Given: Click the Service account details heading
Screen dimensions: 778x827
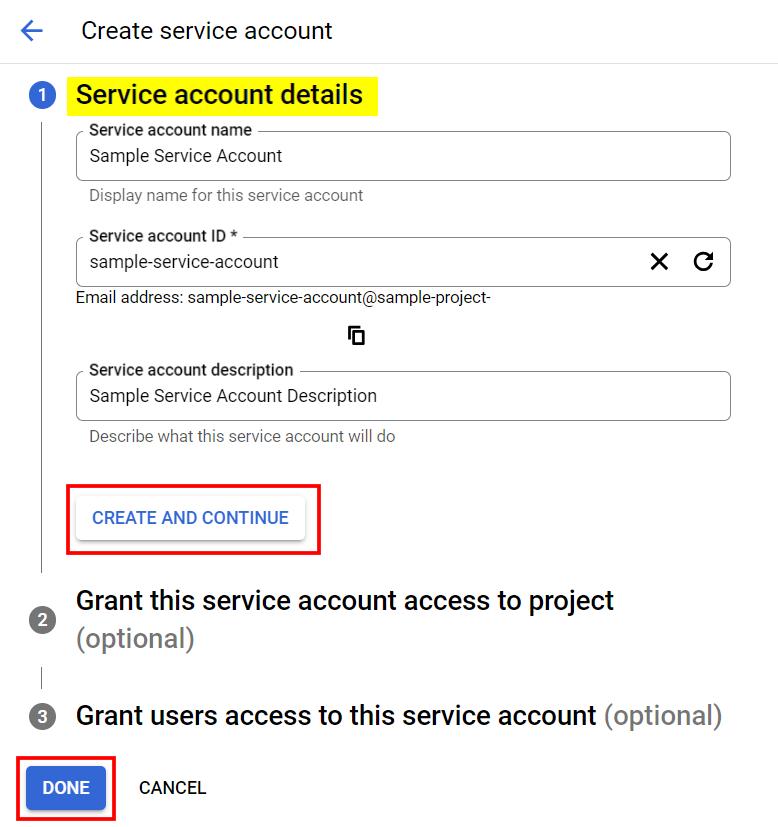Looking at the screenshot, I should click(x=220, y=96).
